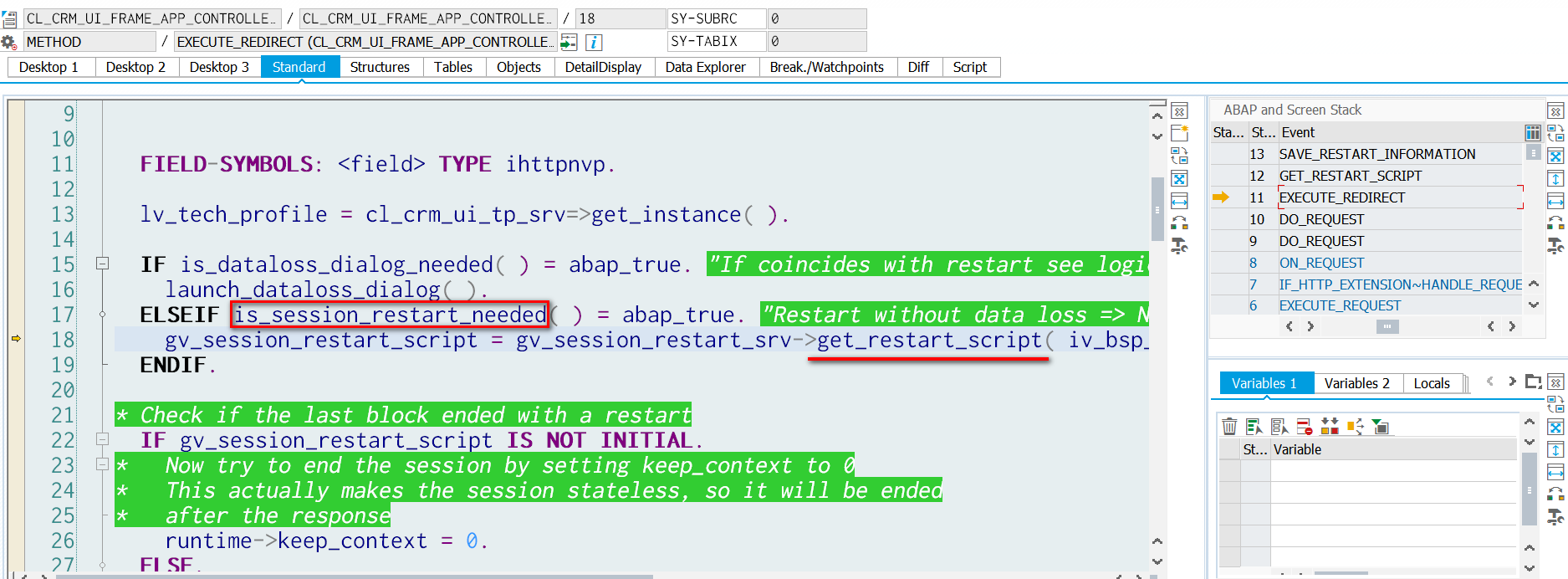Click the ABAP stack horizontal scrollbar thumb
The image size is (1568, 579).
coord(1387,326)
